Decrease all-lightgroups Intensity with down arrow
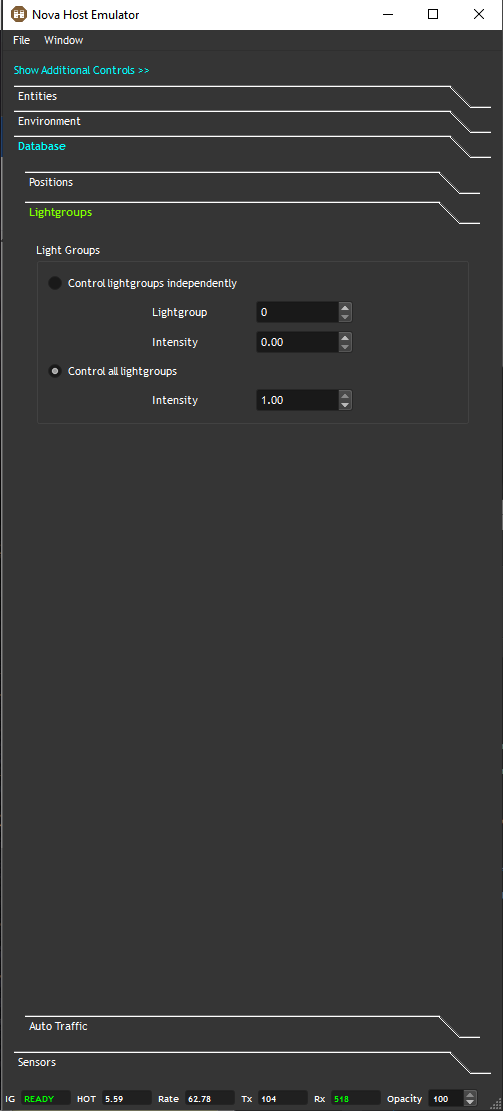The width and height of the screenshot is (503, 1111). point(344,405)
